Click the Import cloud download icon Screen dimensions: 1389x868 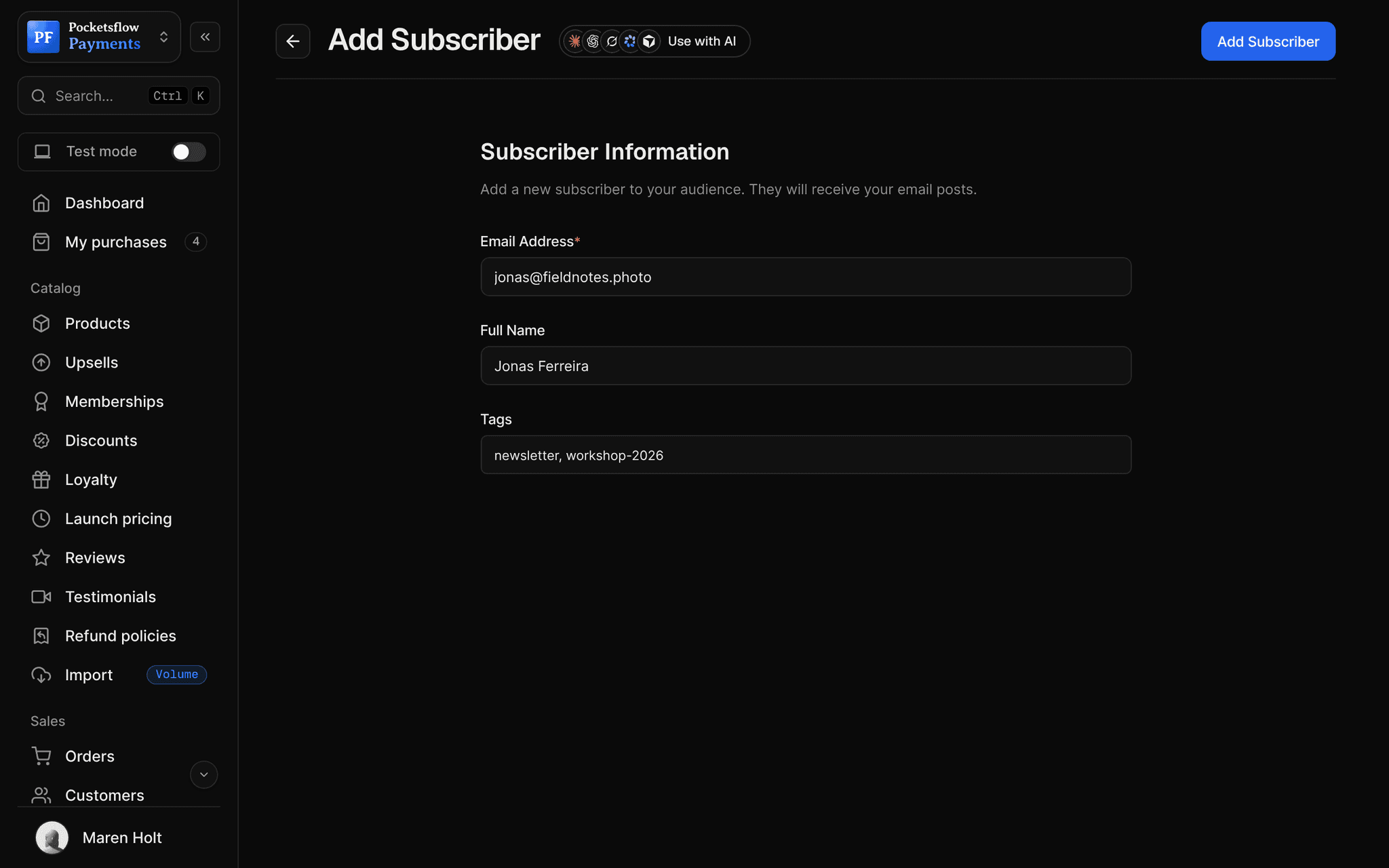[x=41, y=675]
